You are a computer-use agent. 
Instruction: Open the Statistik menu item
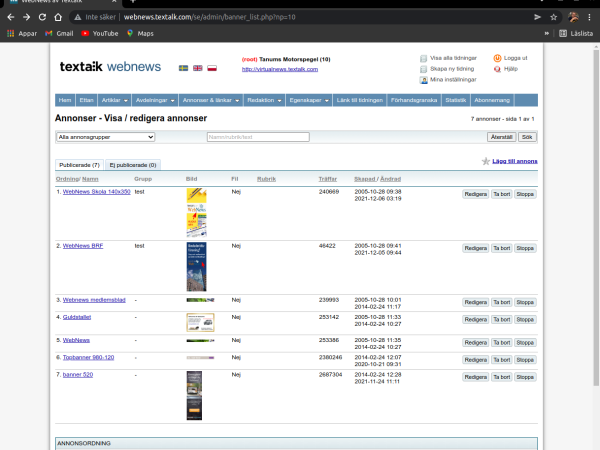pos(456,100)
